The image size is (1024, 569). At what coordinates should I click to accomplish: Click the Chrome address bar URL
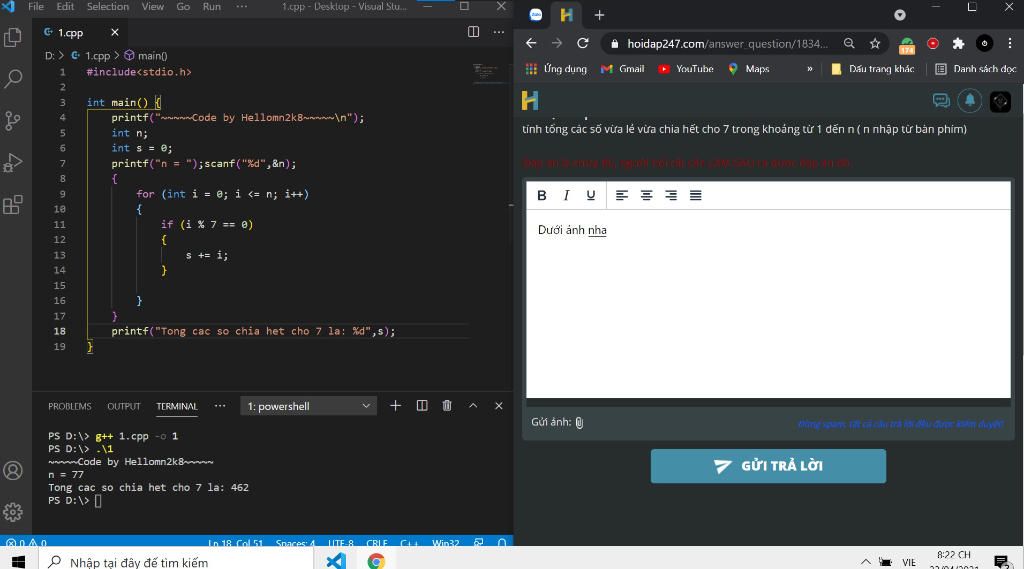(x=727, y=44)
